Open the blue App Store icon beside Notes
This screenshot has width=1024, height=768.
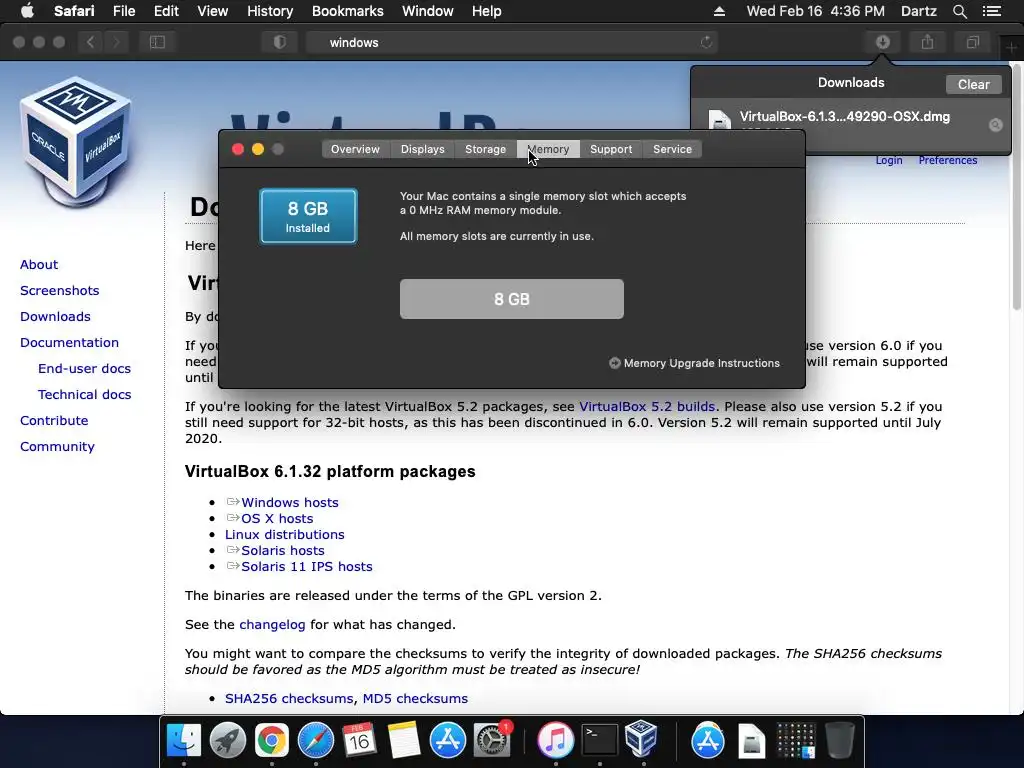tap(447, 741)
